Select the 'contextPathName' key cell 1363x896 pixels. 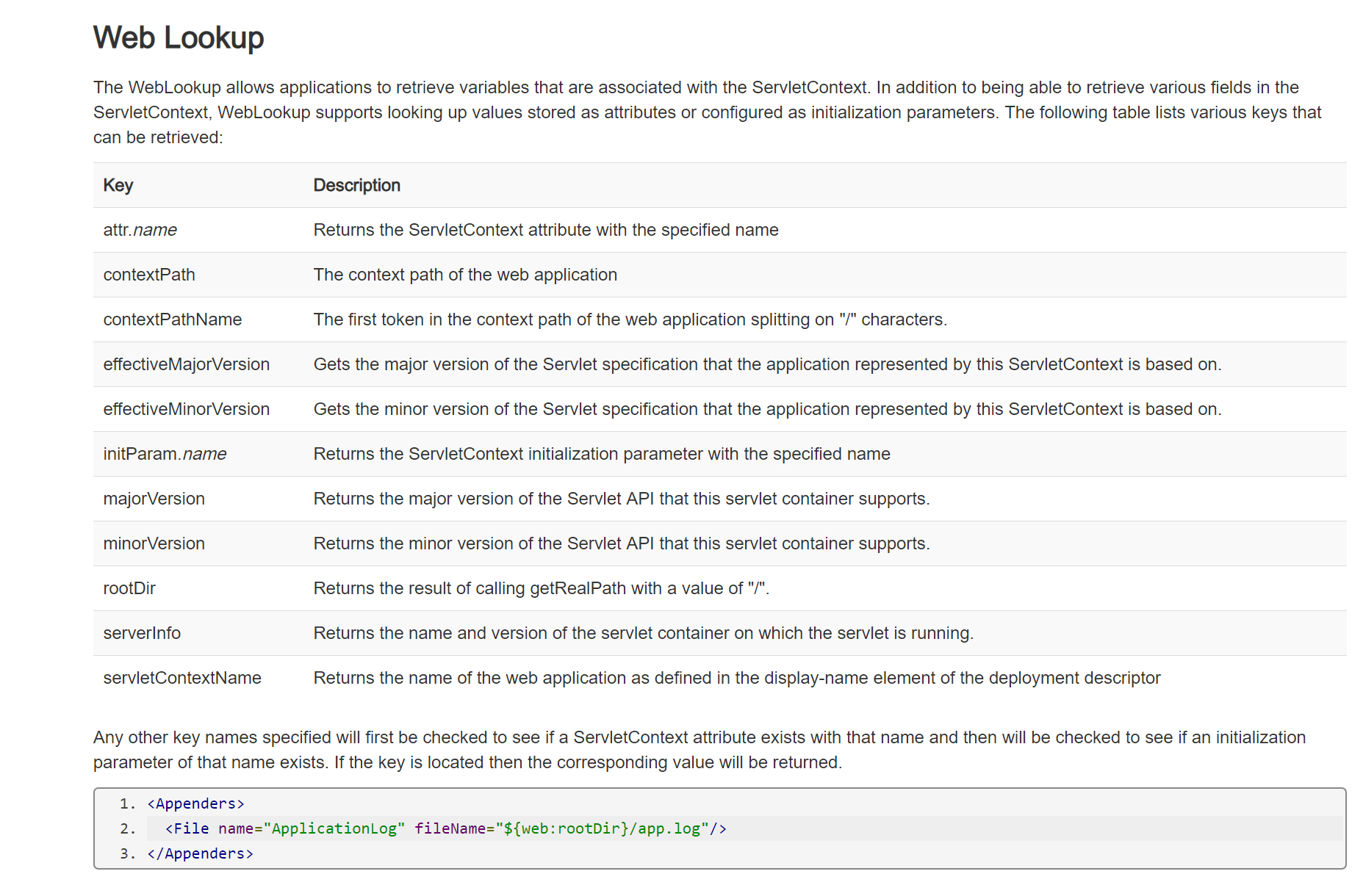point(173,319)
